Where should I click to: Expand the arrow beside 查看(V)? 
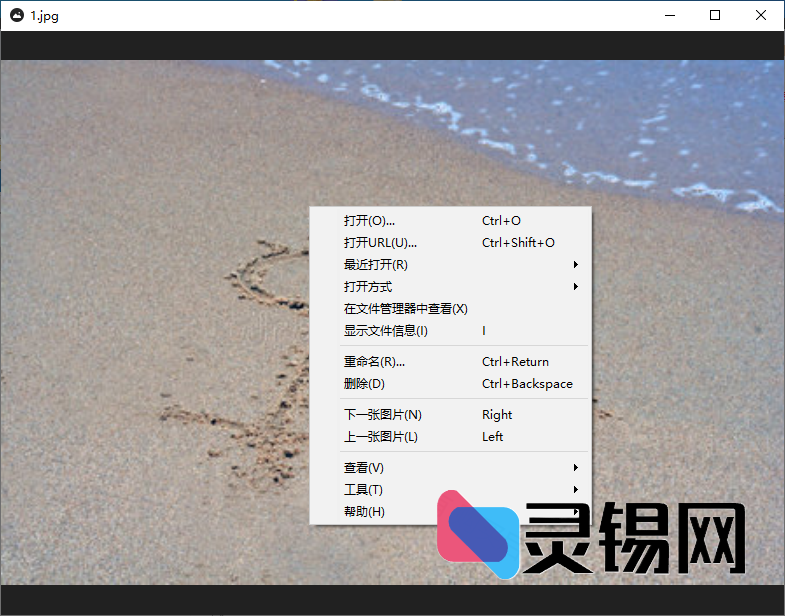(576, 467)
